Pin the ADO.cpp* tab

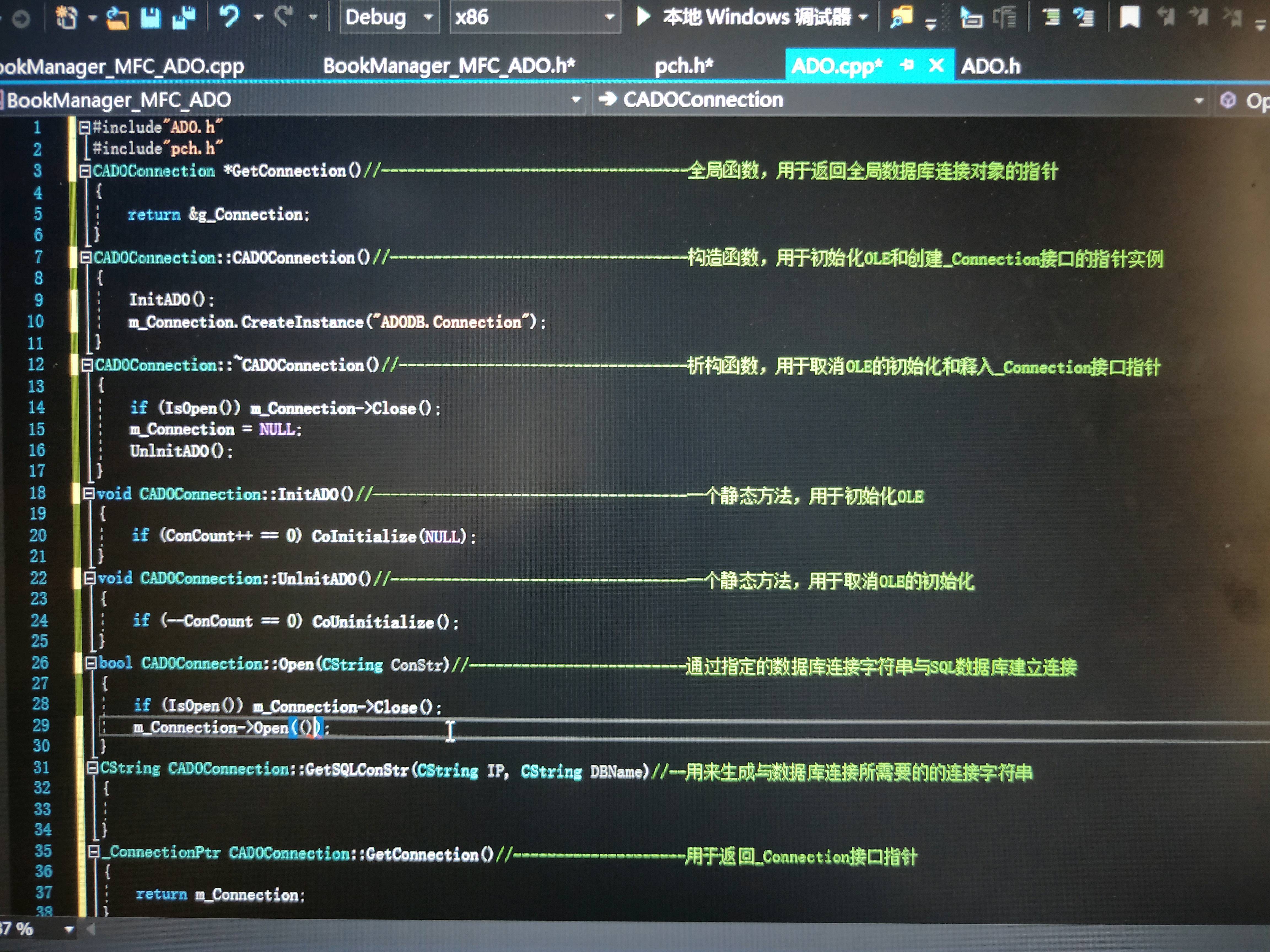[906, 65]
